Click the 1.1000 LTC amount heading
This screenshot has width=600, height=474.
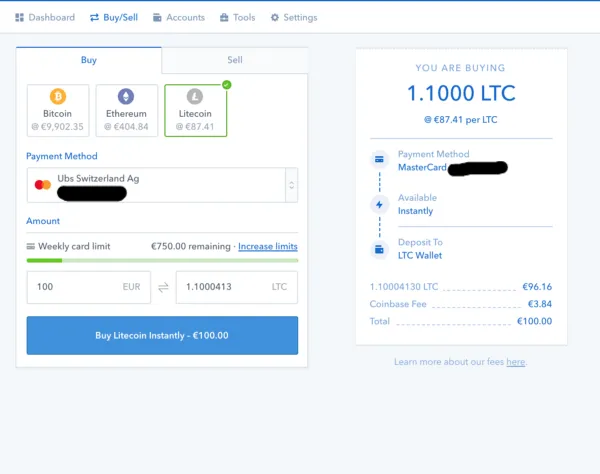[461, 93]
